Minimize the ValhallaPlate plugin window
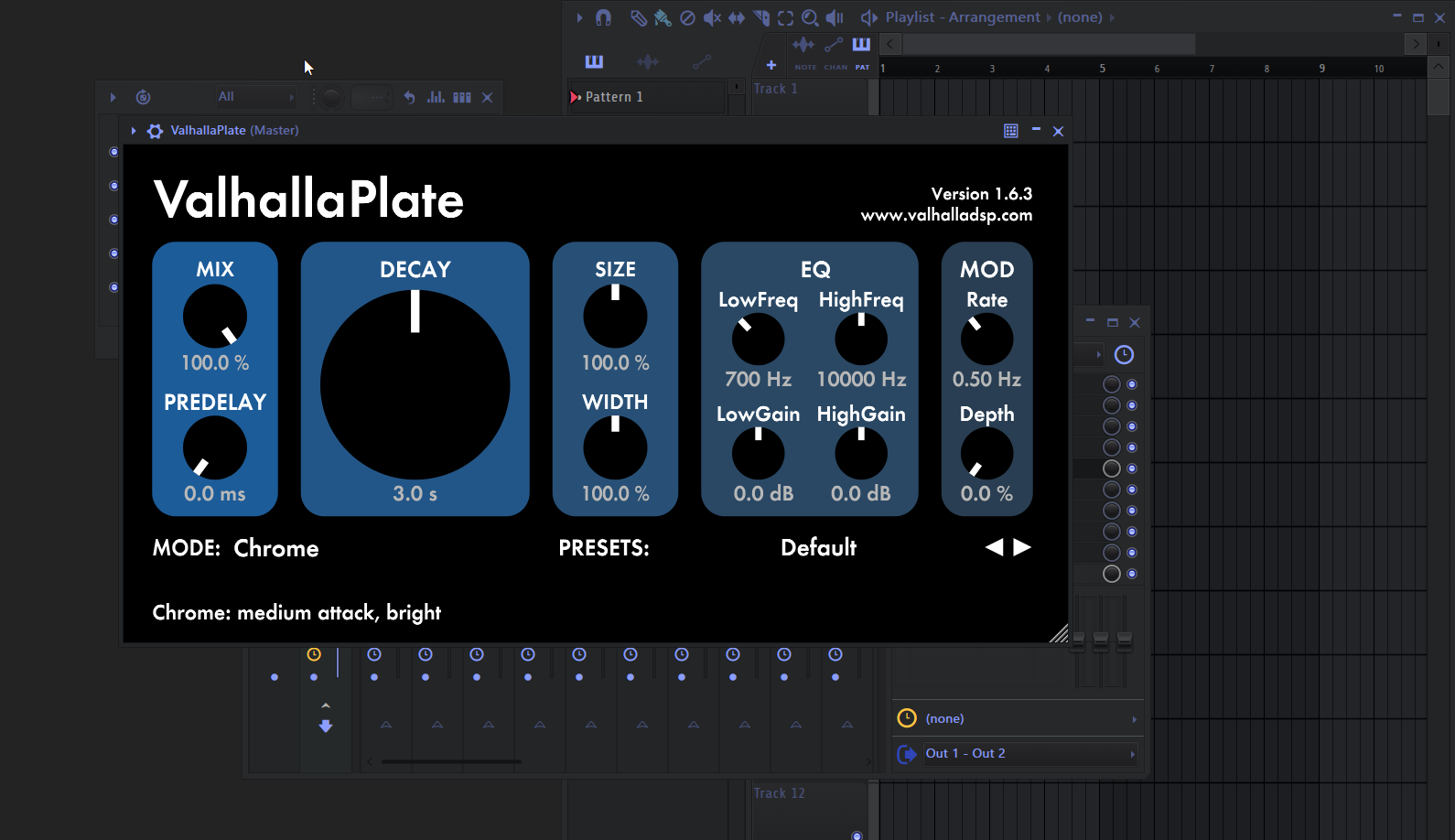 [x=1036, y=130]
